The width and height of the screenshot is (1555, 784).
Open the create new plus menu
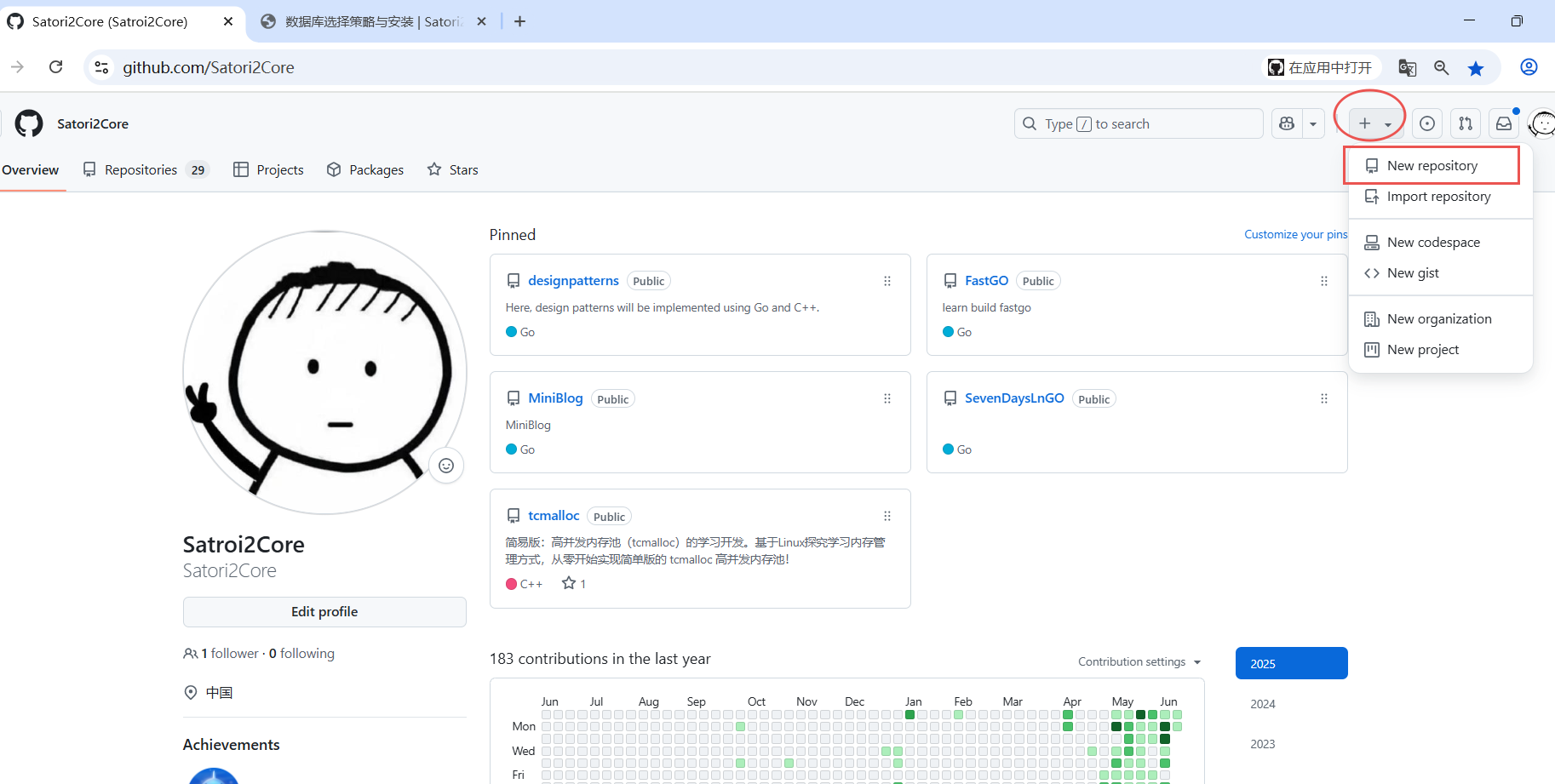point(1375,123)
